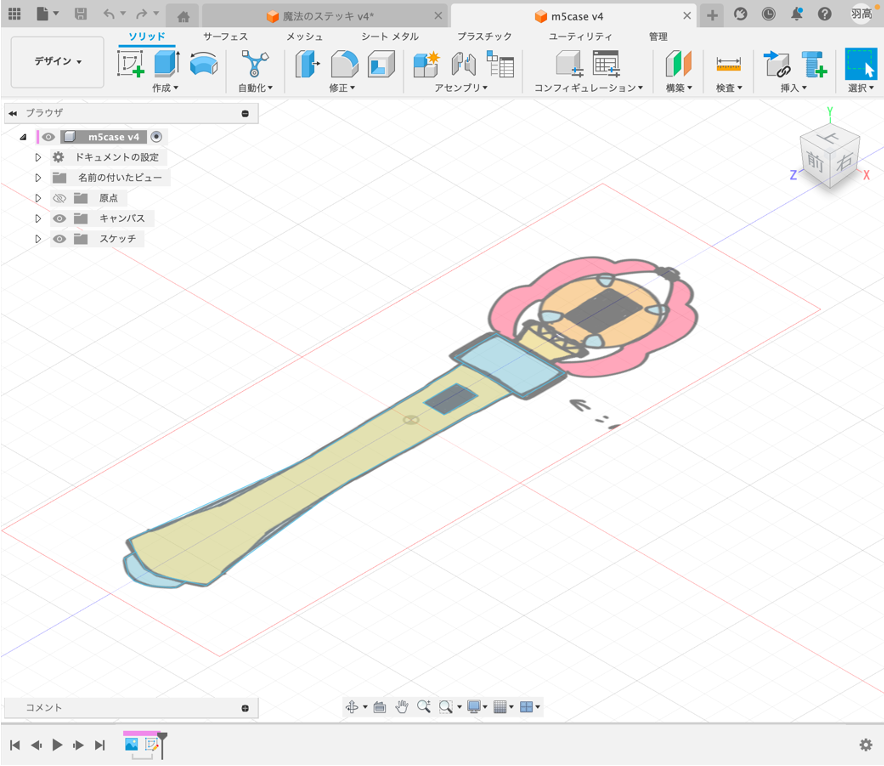The width and height of the screenshot is (884, 766).
Task: Switch to the 魔法のステッキ v4 document tab
Action: click(322, 16)
